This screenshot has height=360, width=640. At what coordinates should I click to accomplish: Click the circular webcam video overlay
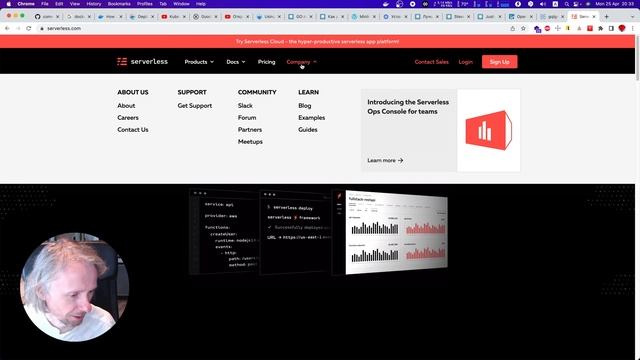click(74, 287)
